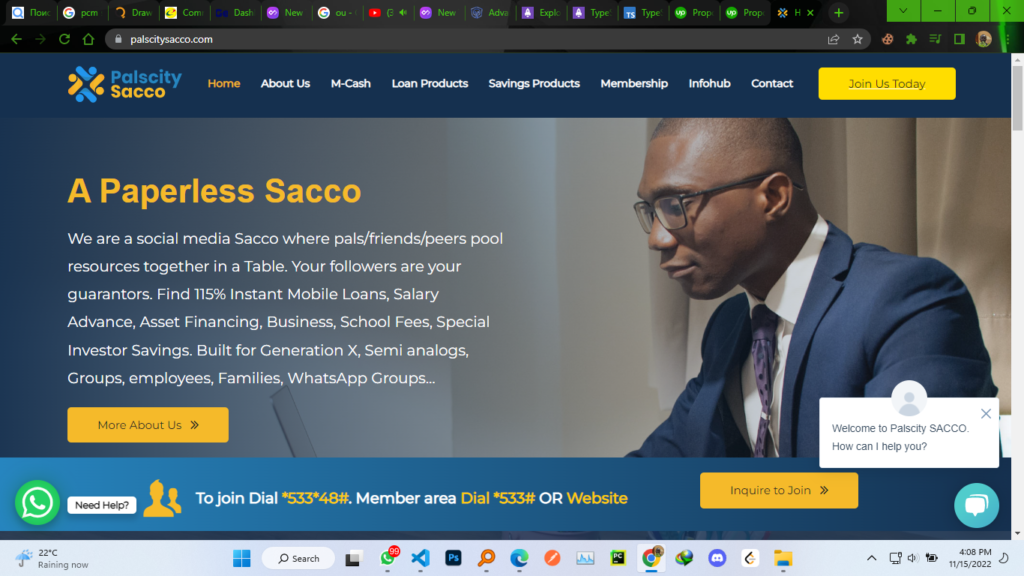Screen dimensions: 1024x576
Task: Reload the page
Action: (x=64, y=39)
